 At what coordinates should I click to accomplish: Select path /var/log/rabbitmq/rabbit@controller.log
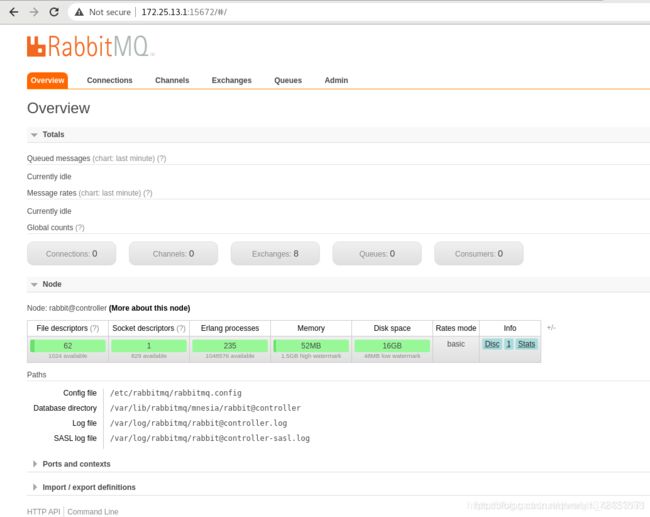(x=199, y=423)
